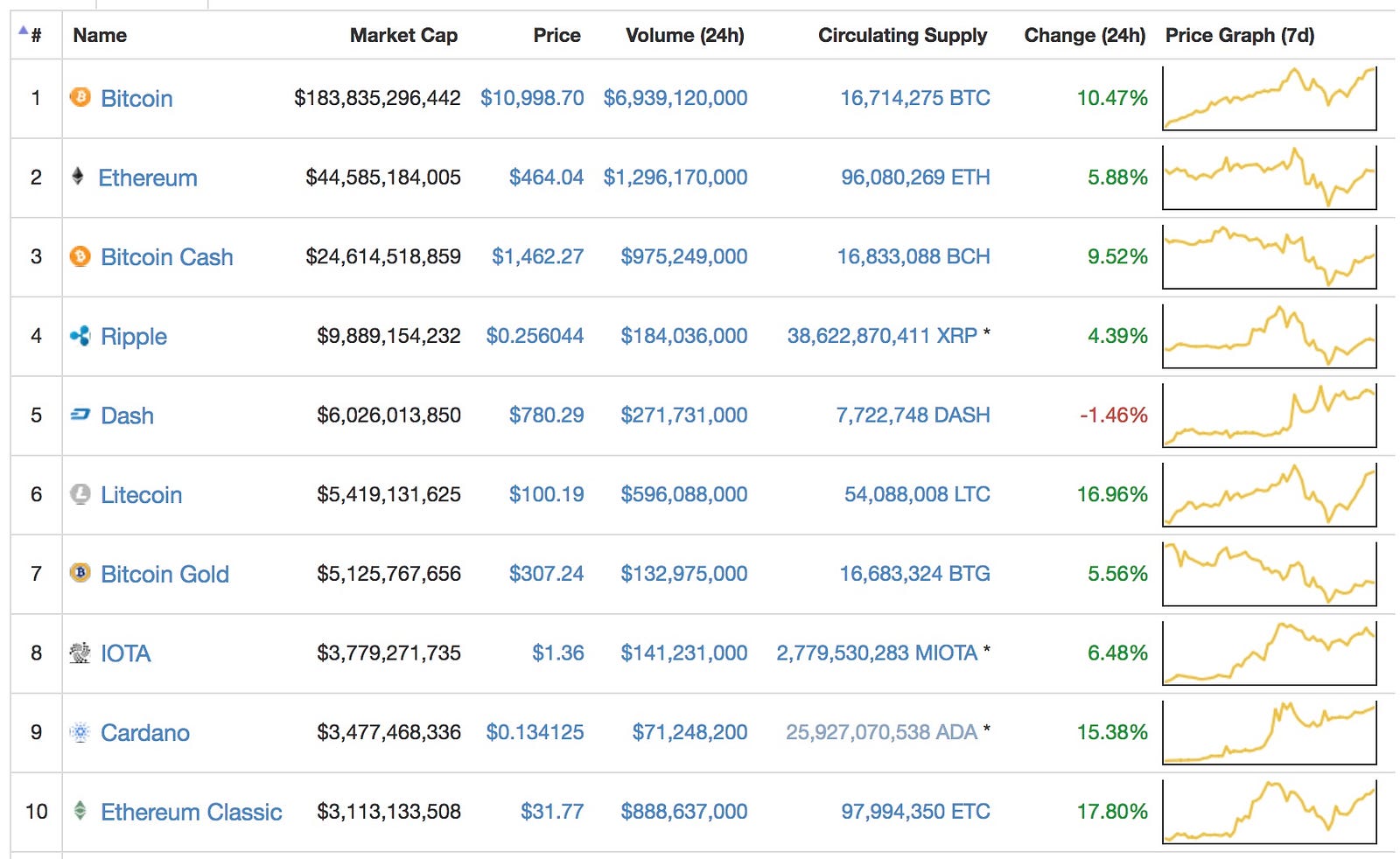Click Cardano supply 25,927,070,538 ADA
The width and height of the screenshot is (1400, 859).
tap(882, 732)
